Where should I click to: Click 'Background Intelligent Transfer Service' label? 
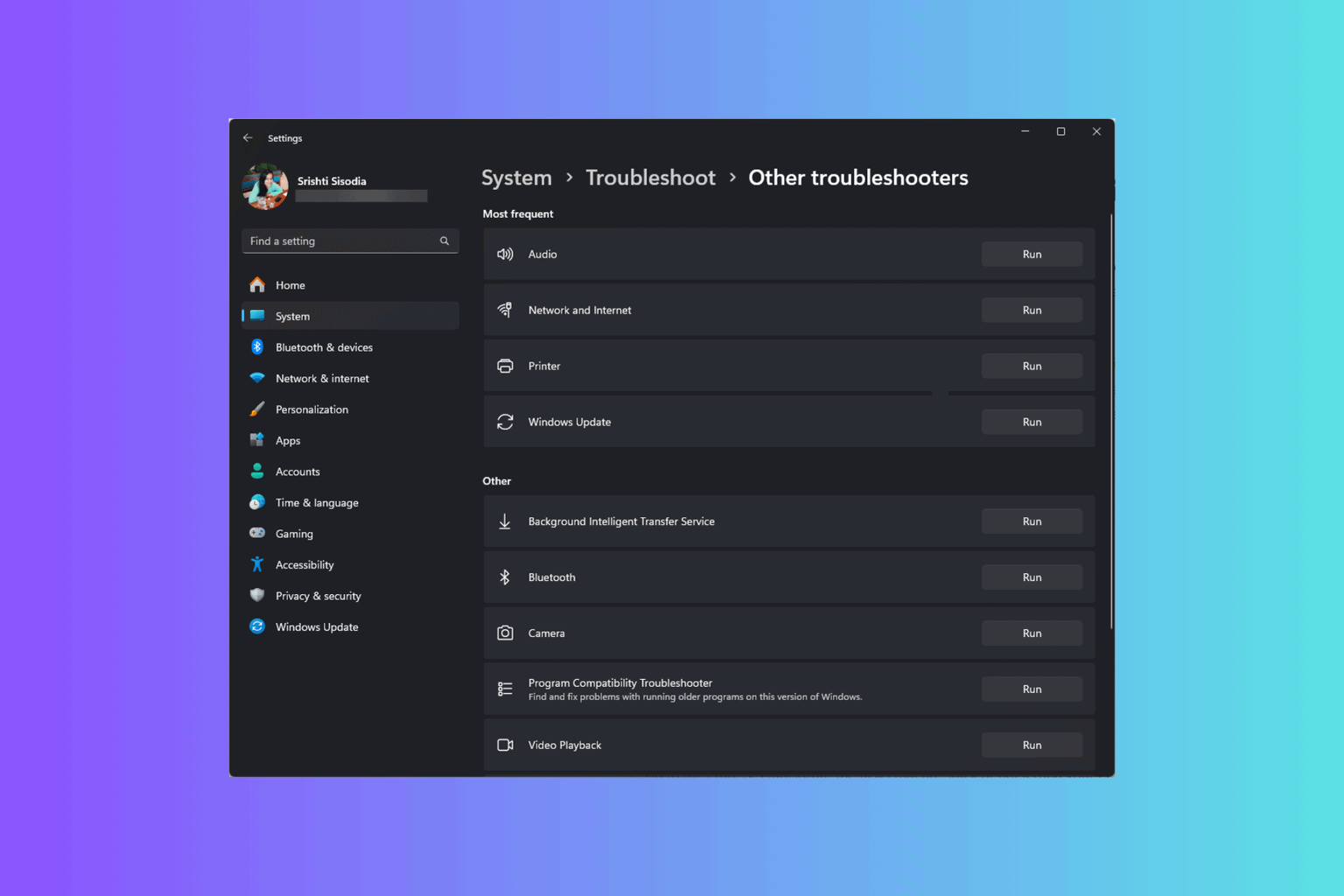[x=621, y=521]
